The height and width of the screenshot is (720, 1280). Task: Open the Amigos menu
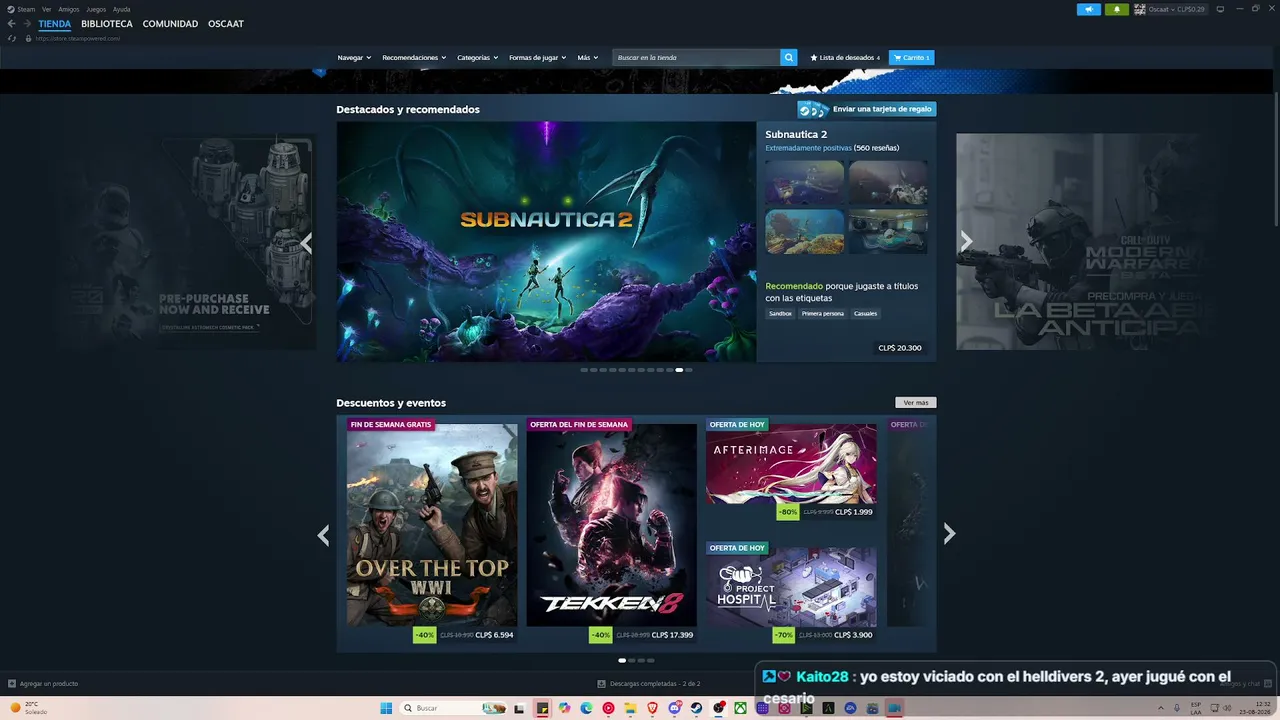click(69, 9)
